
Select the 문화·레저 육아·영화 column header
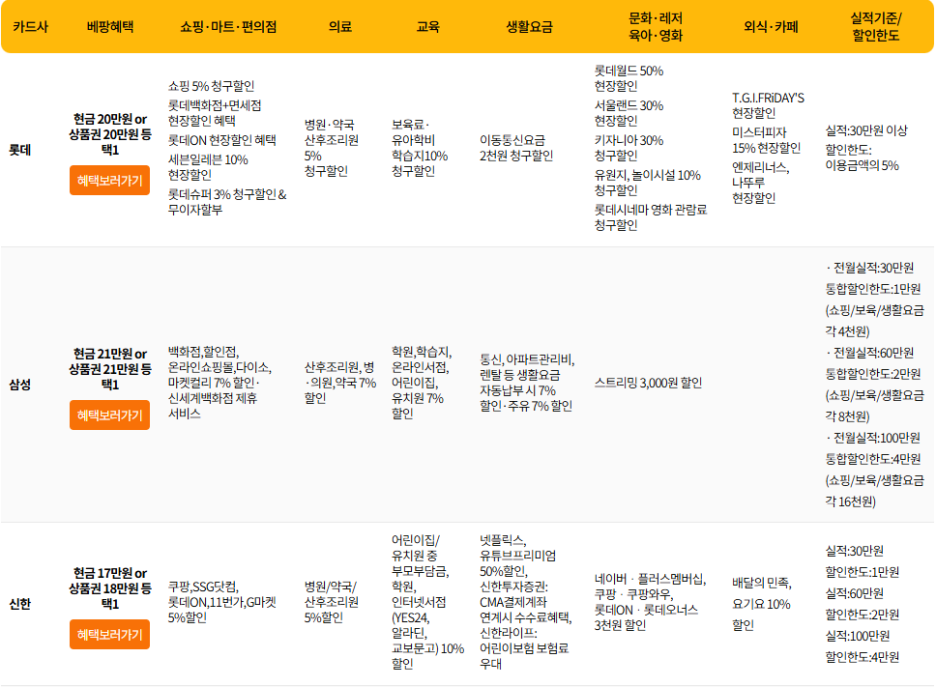(x=655, y=27)
